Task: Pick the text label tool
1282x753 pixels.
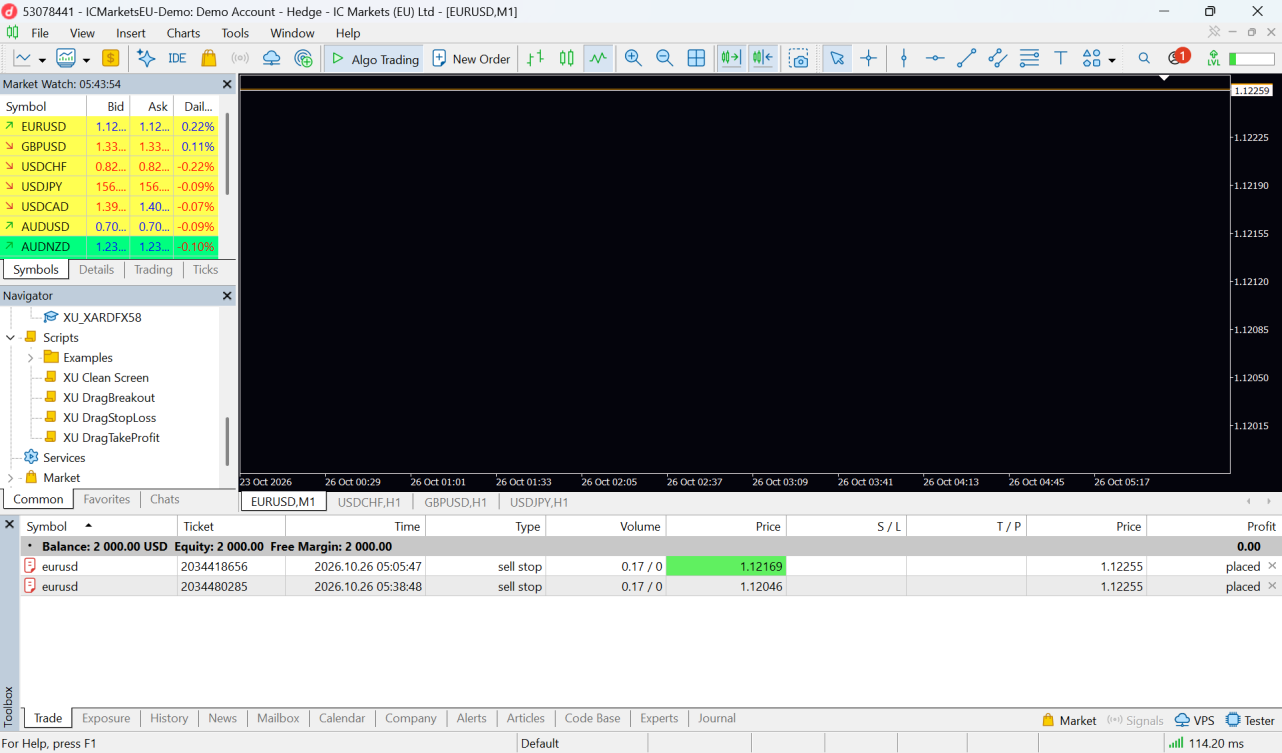Action: (1061, 59)
